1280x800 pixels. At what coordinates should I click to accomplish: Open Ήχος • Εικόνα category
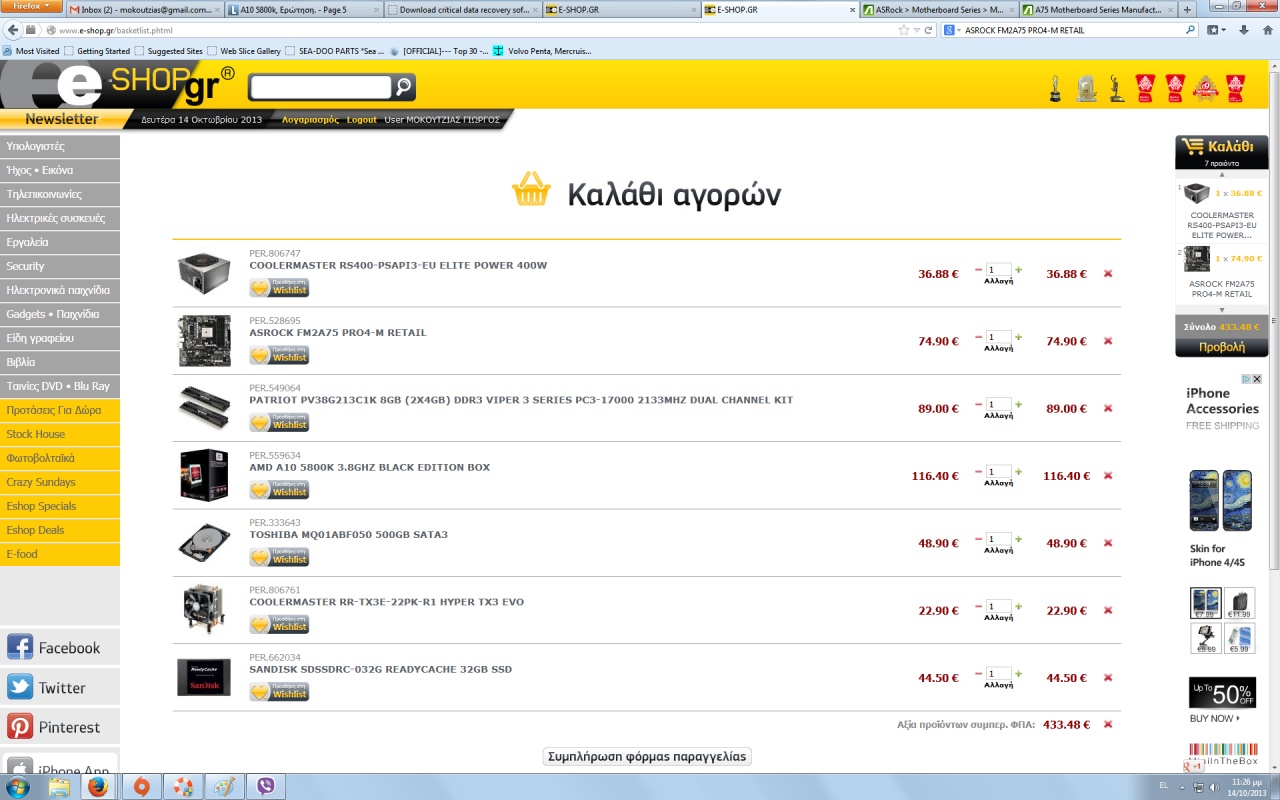coord(60,170)
